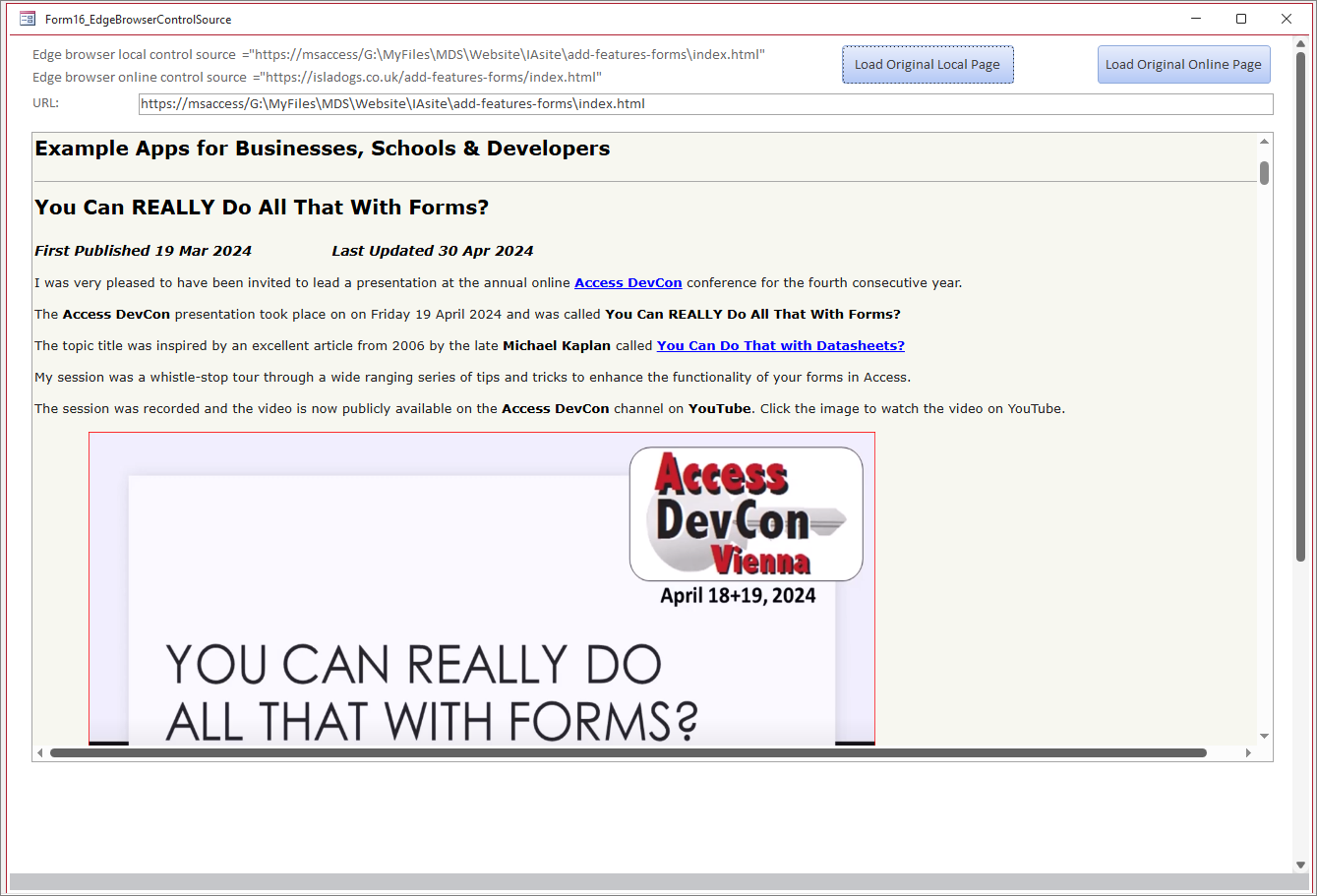Click Load Original Online Page button
The width and height of the screenshot is (1317, 896).
point(1183,65)
